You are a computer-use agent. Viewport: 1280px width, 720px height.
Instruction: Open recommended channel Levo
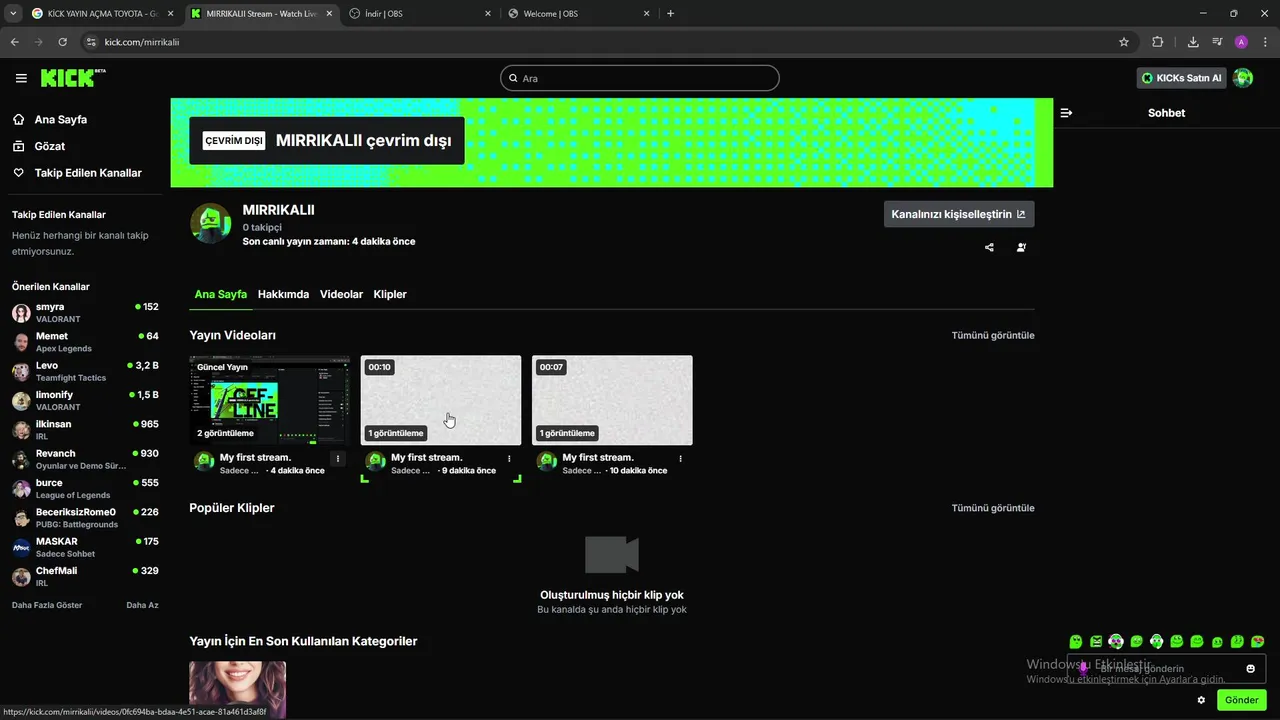click(x=85, y=371)
